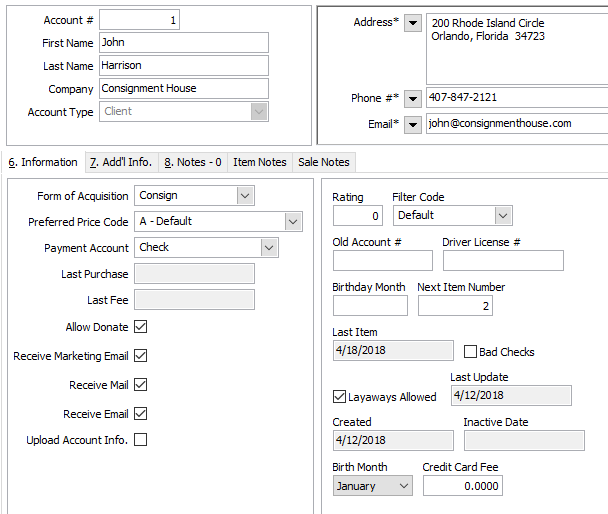This screenshot has height=514, width=608.
Task: Click the Birthday Month field
Action: click(x=370, y=305)
